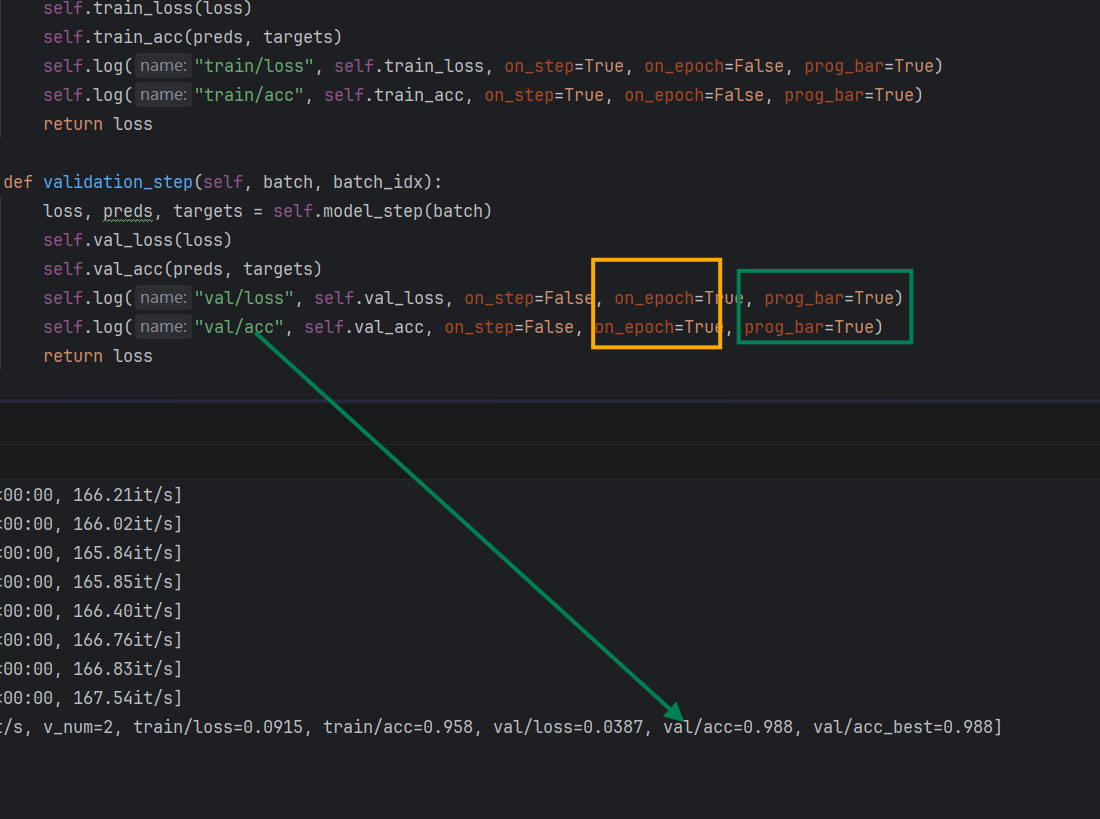Click the "train/acc" string in the code

point(249,95)
